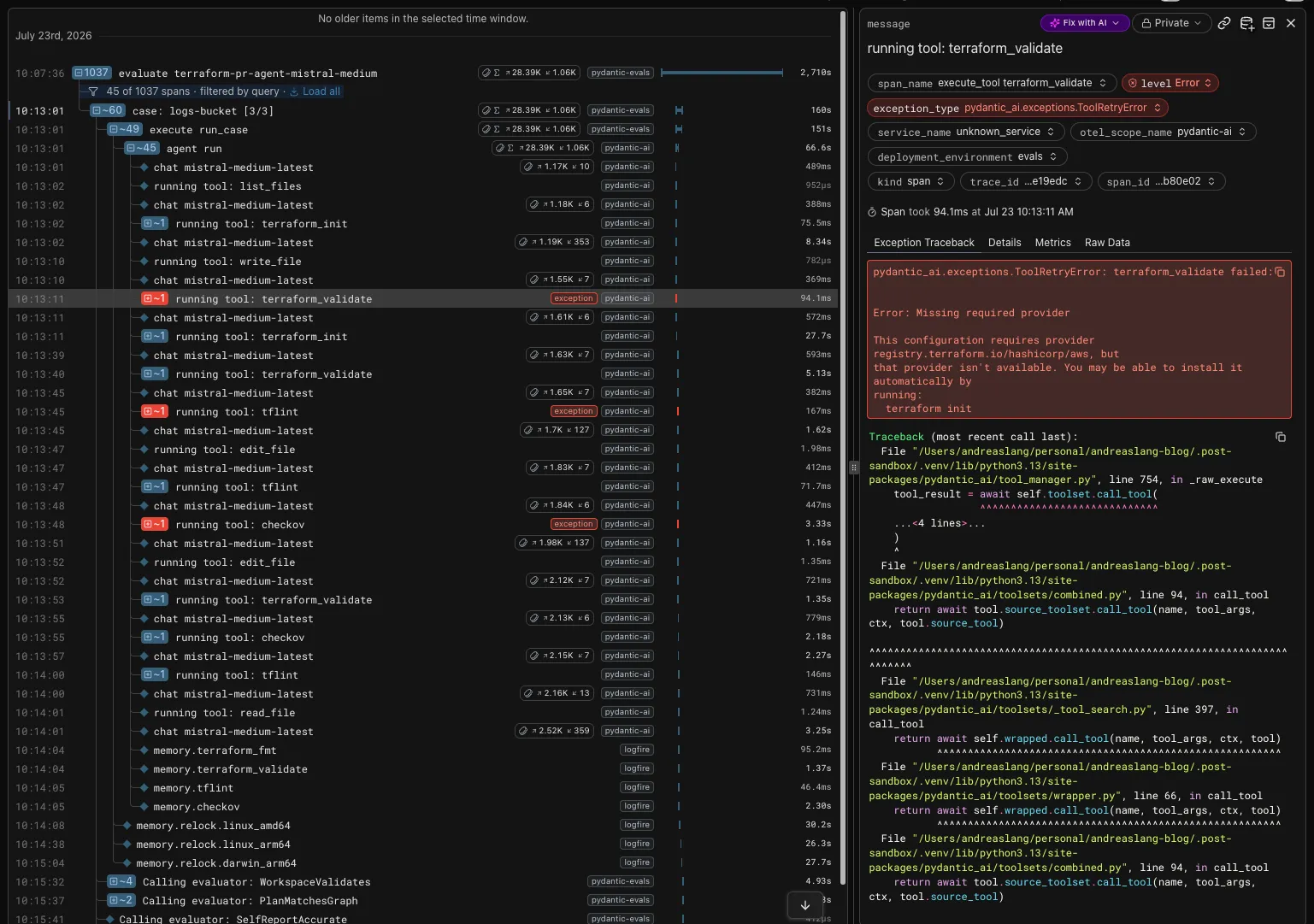The image size is (1314, 924).
Task: Select the memory.tflint row
Action: pyautogui.click(x=423, y=787)
